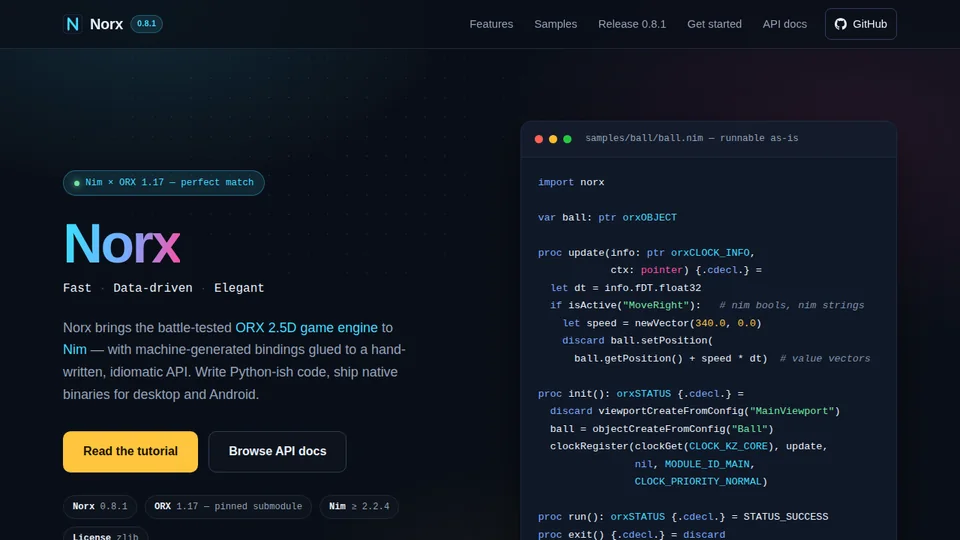Go to Release 0.8.1 section
Image resolution: width=960 pixels, height=540 pixels.
point(632,24)
